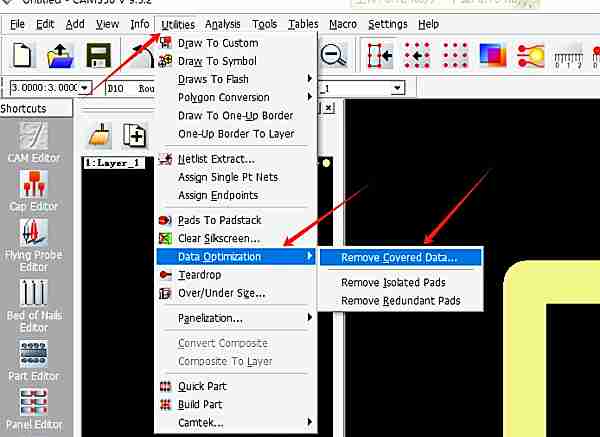This screenshot has height=437, width=600.
Task: Click Remove Isolated Pads submenu item
Action: pos(401,282)
